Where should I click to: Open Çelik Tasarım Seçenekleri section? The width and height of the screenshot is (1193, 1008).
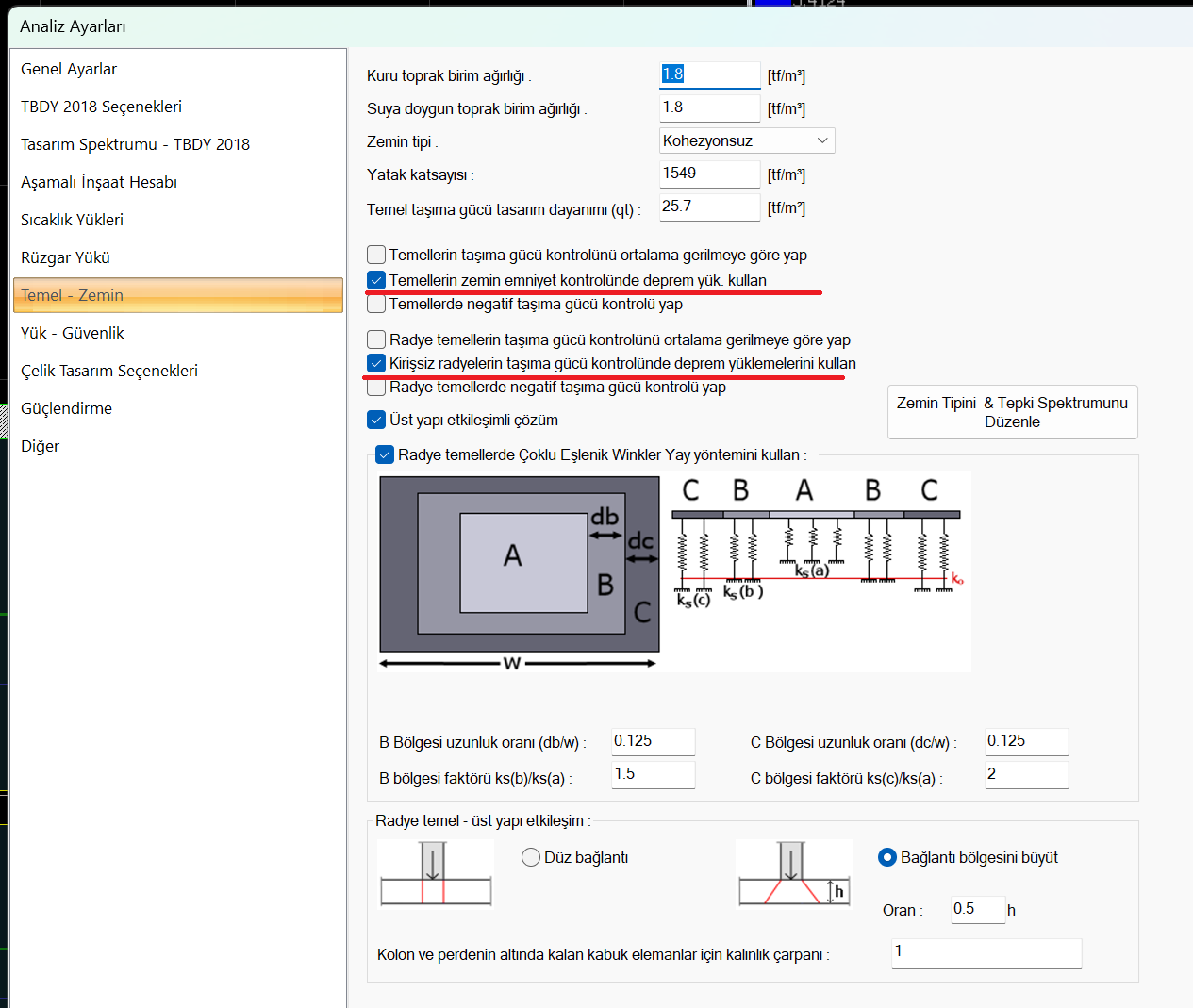pyautogui.click(x=109, y=371)
